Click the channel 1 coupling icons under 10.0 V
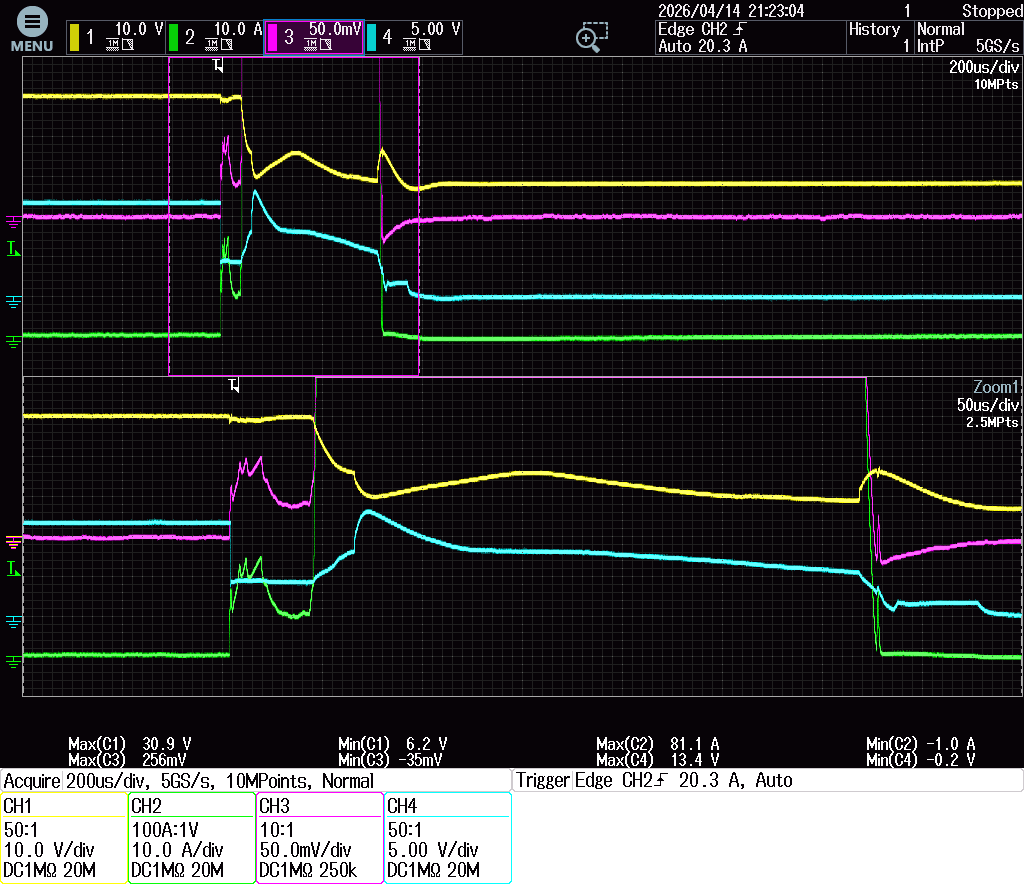Image resolution: width=1024 pixels, height=884 pixels. (x=120, y=44)
